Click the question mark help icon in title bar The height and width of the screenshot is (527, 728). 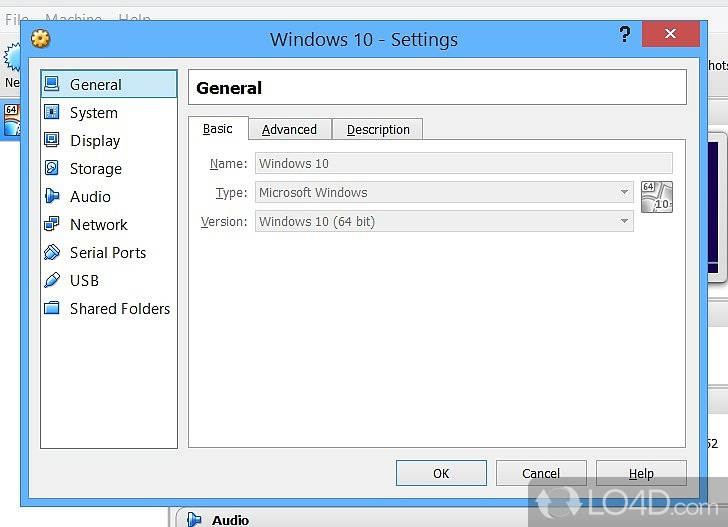coord(625,34)
